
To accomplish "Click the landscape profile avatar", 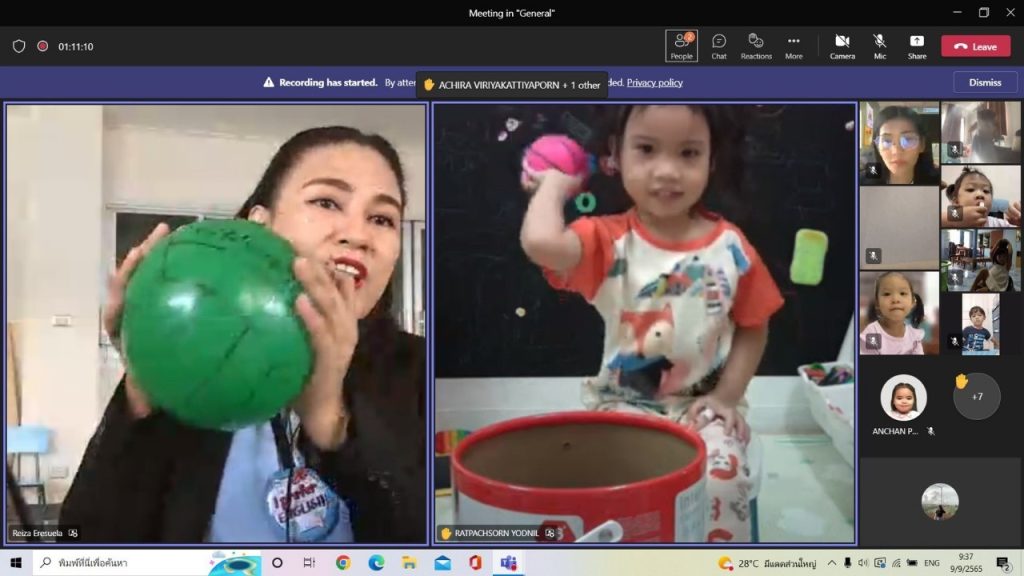I will tap(940, 502).
